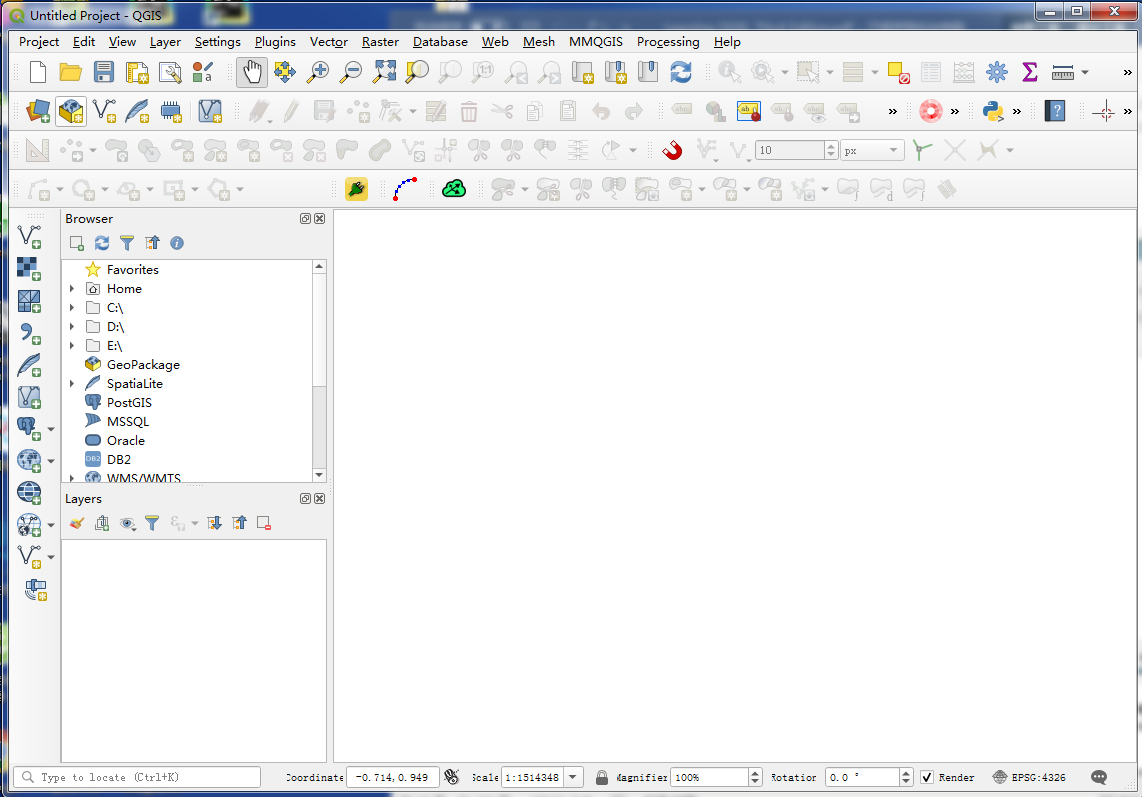Open the Raster menu
The height and width of the screenshot is (797, 1142).
click(x=380, y=42)
